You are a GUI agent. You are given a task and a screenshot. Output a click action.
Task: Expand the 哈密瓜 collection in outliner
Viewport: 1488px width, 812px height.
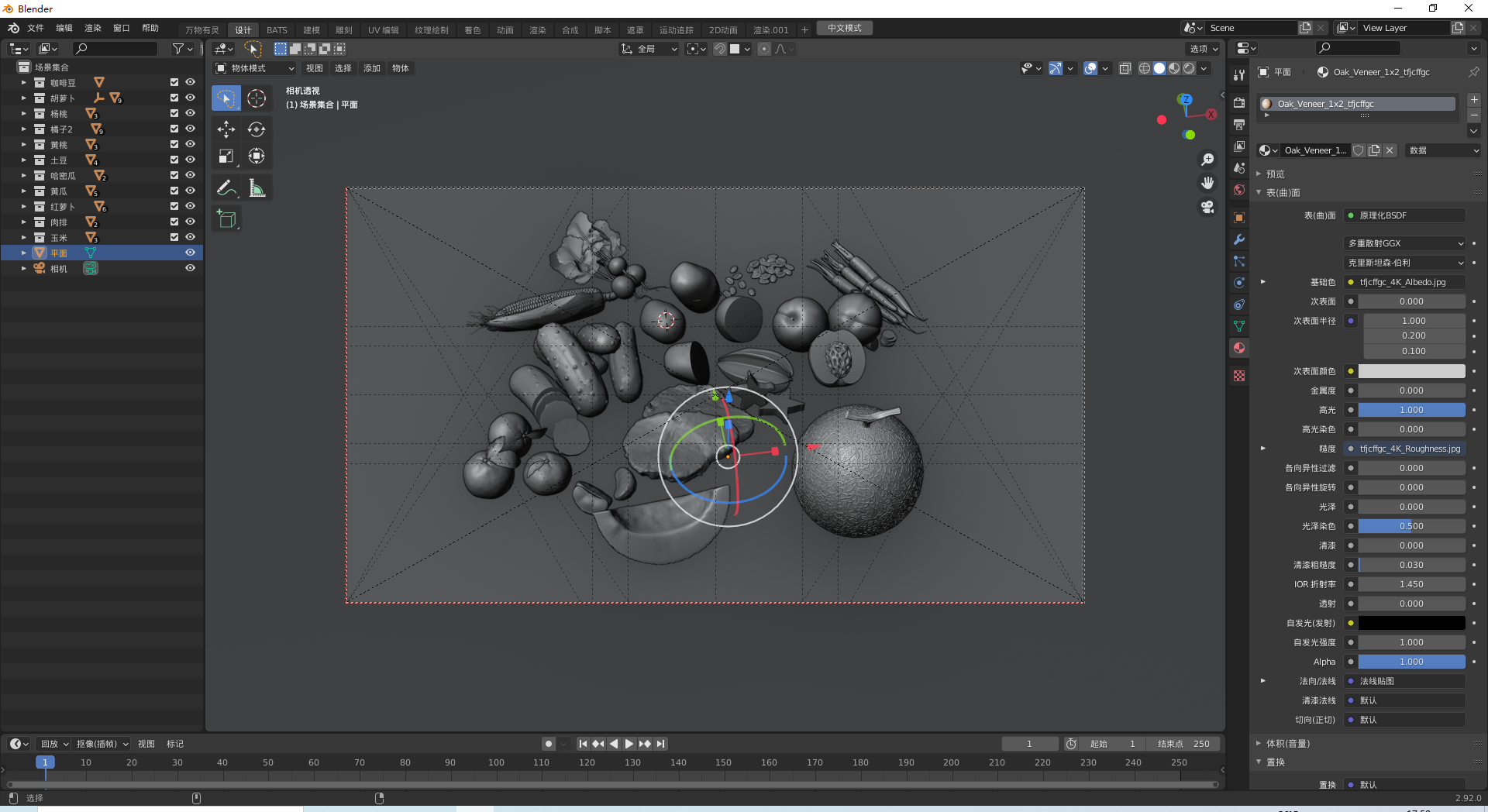coord(23,175)
